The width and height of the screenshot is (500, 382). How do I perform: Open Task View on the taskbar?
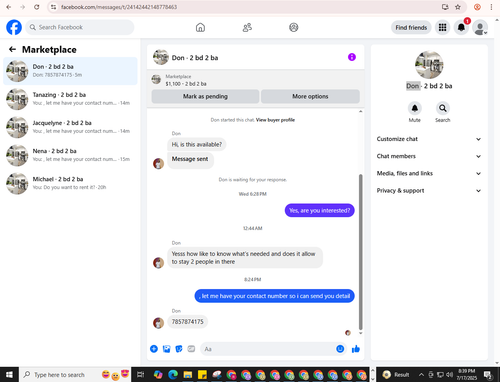[141, 375]
